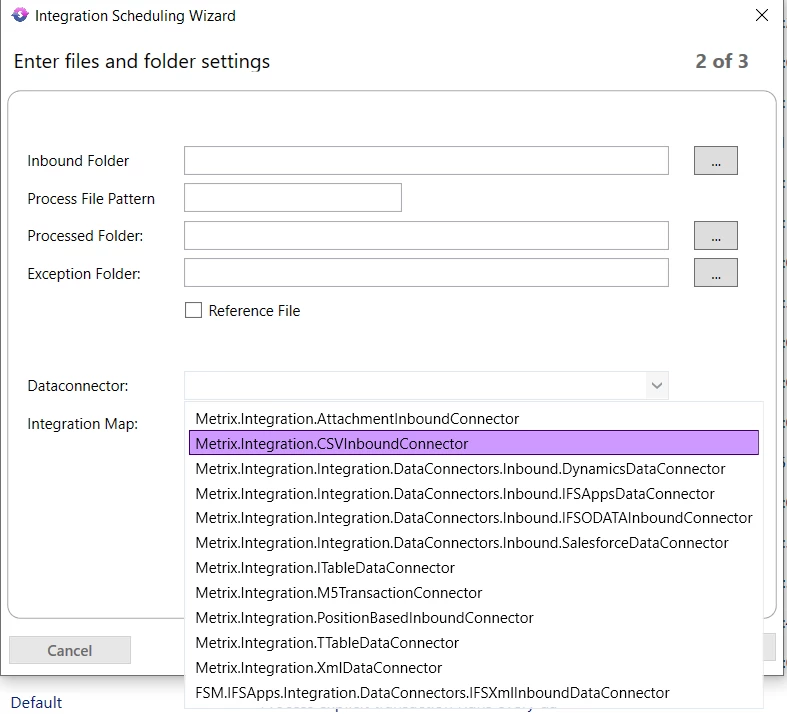The height and width of the screenshot is (714, 787).
Task: Click the Process File Pattern field
Action: 292,198
